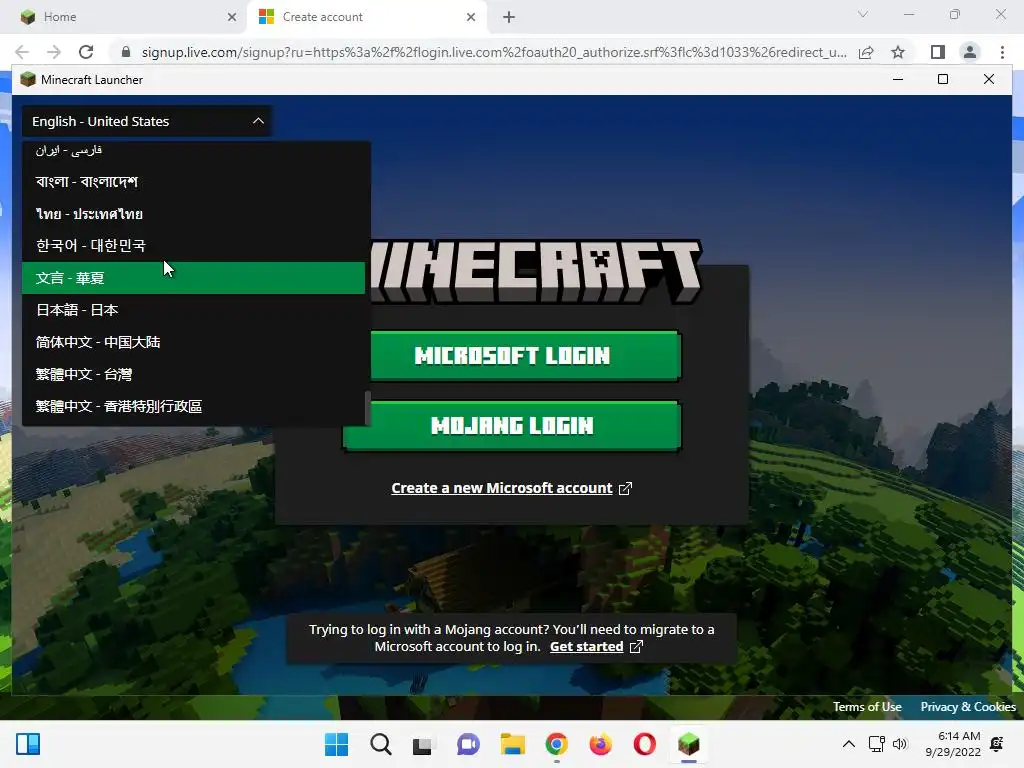Close the Minecraft Launcher window
The height and width of the screenshot is (768, 1024).
[x=989, y=80]
